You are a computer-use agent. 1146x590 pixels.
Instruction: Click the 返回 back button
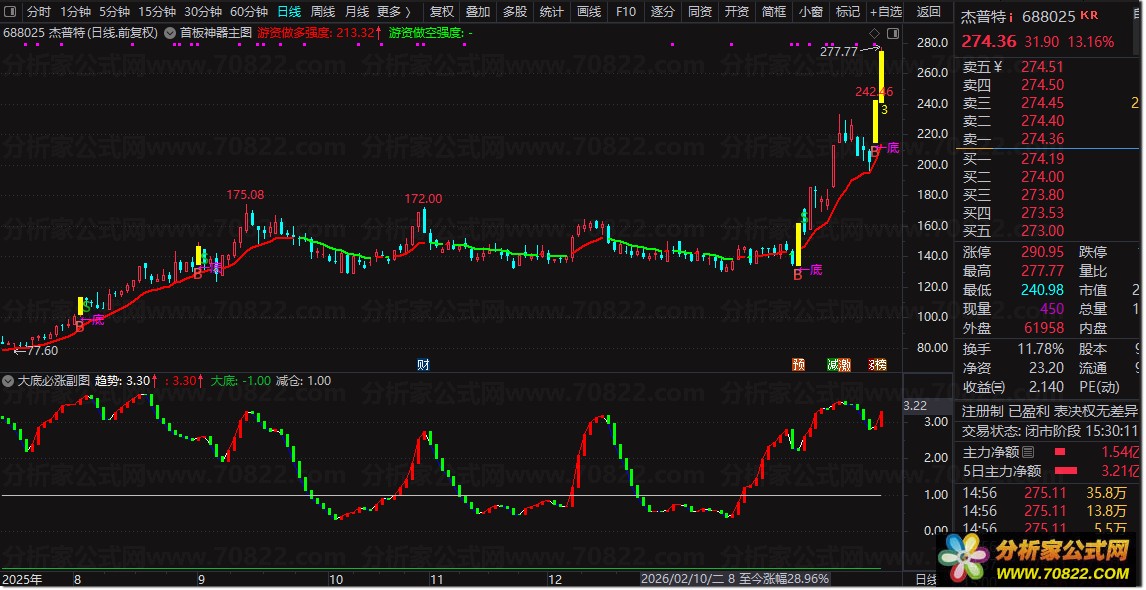point(928,12)
